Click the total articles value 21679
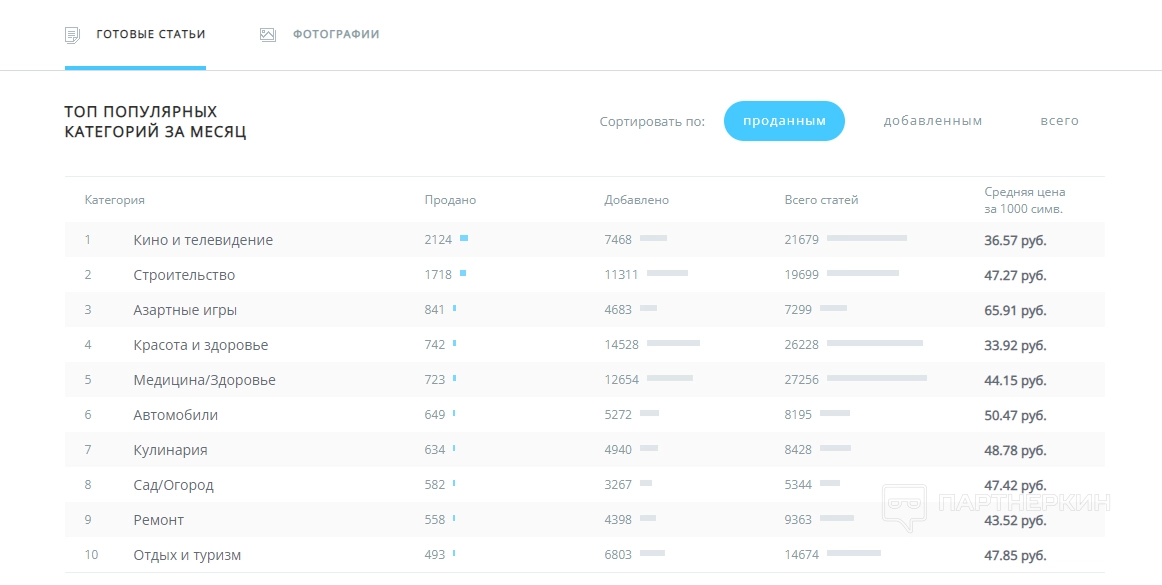Image resolution: width=1162 pixels, height=585 pixels. tap(802, 240)
